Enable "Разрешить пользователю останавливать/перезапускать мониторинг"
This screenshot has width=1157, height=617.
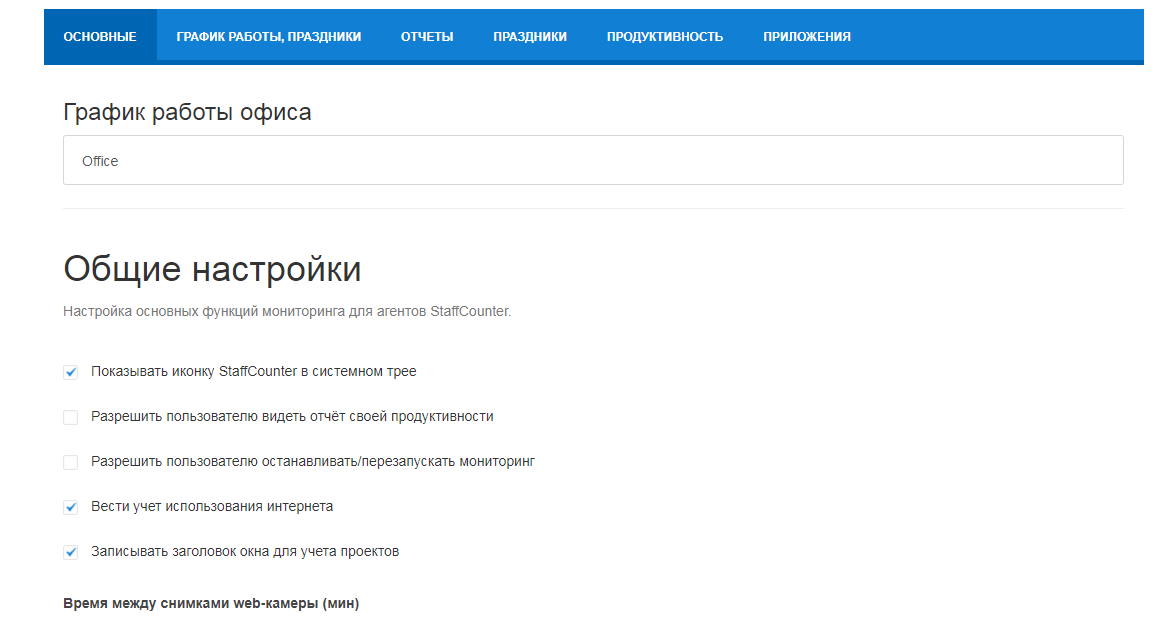[70, 461]
